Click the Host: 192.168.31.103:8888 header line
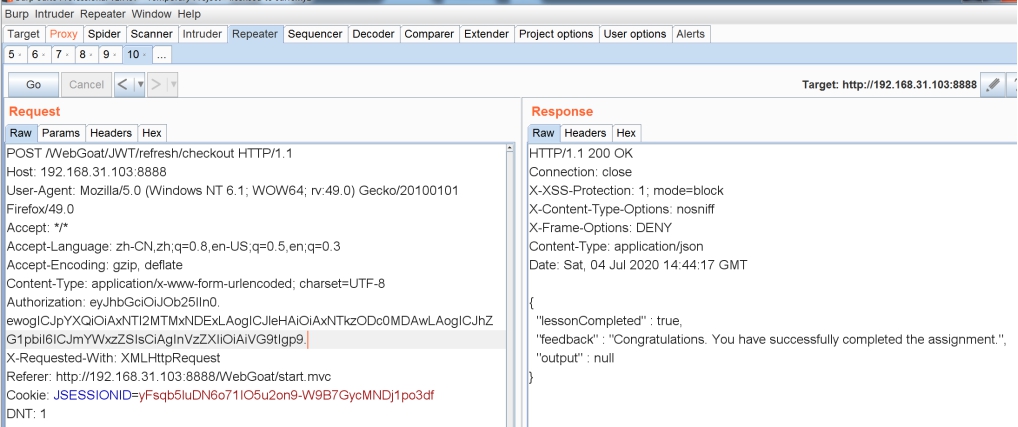 click(86, 172)
